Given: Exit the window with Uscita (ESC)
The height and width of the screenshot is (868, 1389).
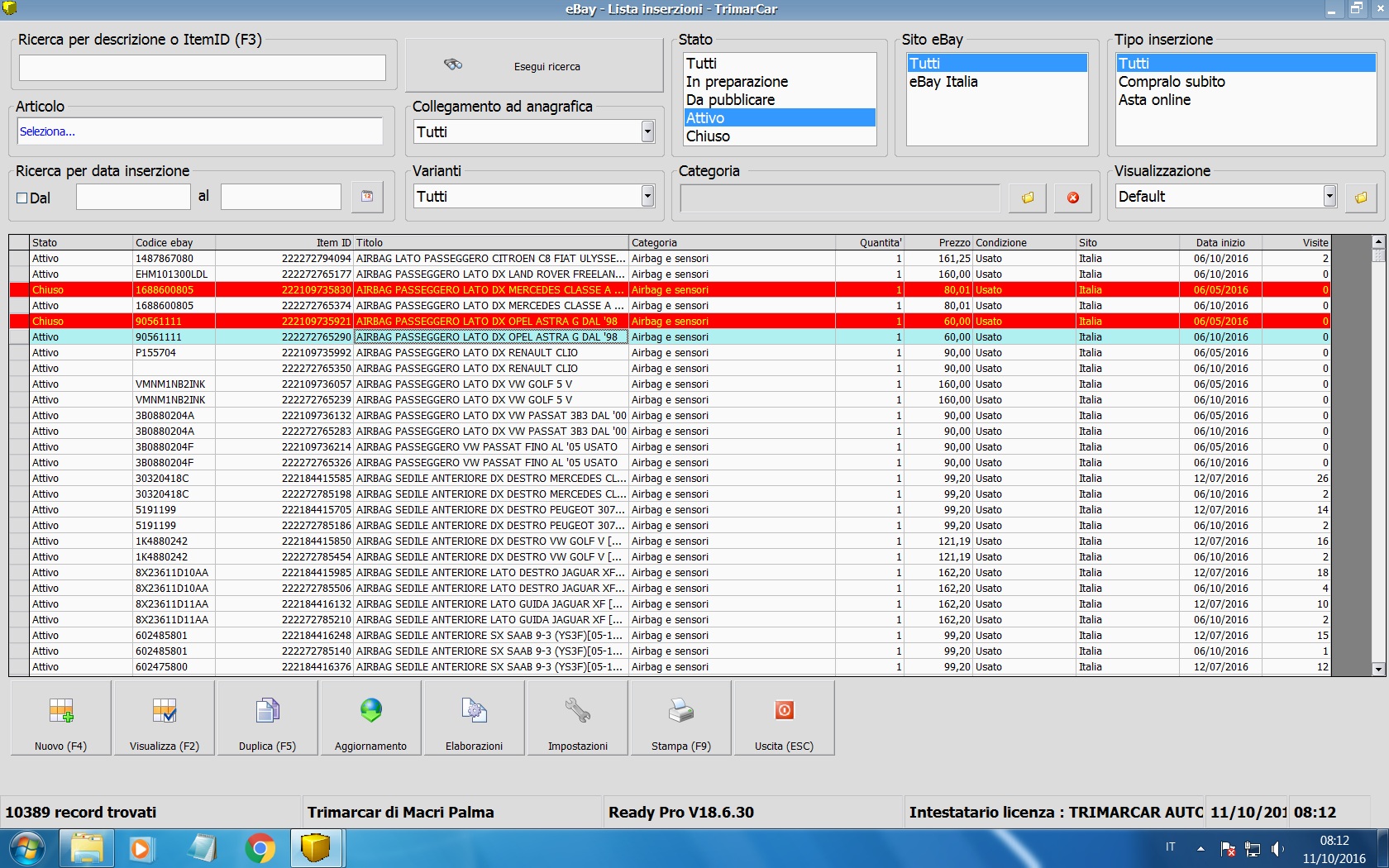Looking at the screenshot, I should coord(784,718).
